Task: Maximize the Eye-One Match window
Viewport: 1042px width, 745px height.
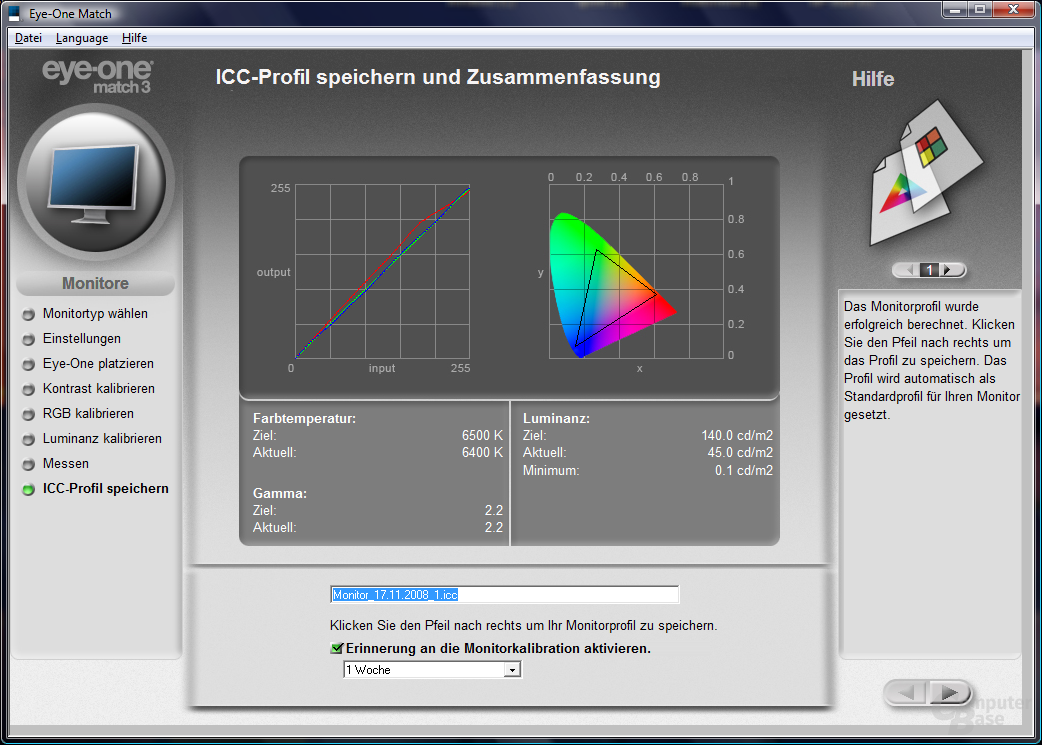Action: (980, 9)
